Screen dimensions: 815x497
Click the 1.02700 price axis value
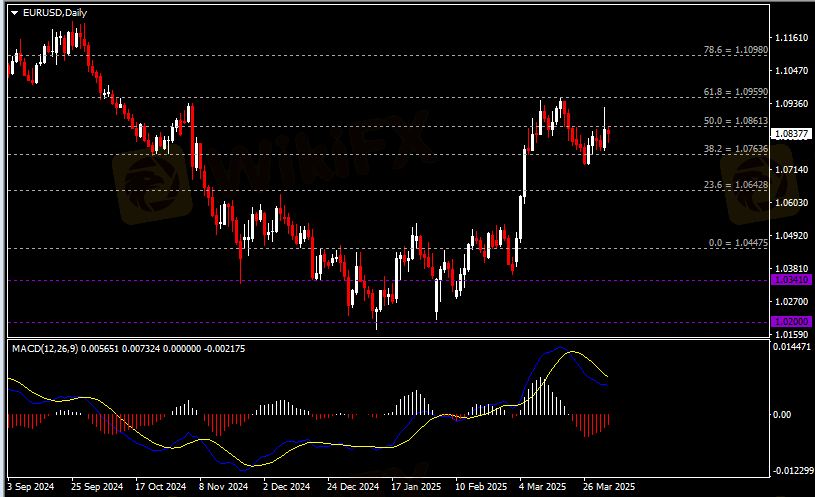pos(792,302)
